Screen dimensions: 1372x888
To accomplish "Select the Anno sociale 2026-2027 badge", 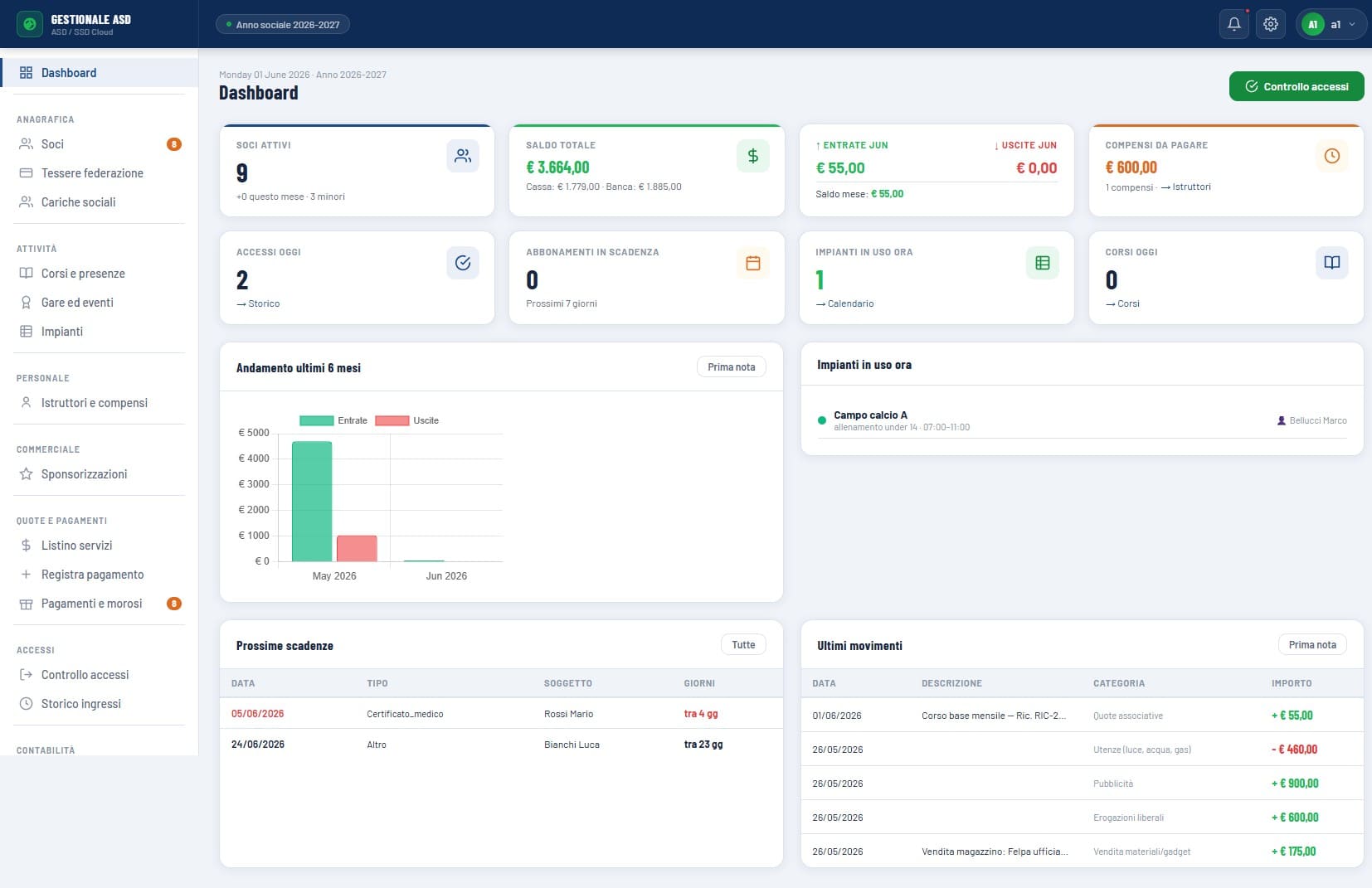I will tap(283, 25).
